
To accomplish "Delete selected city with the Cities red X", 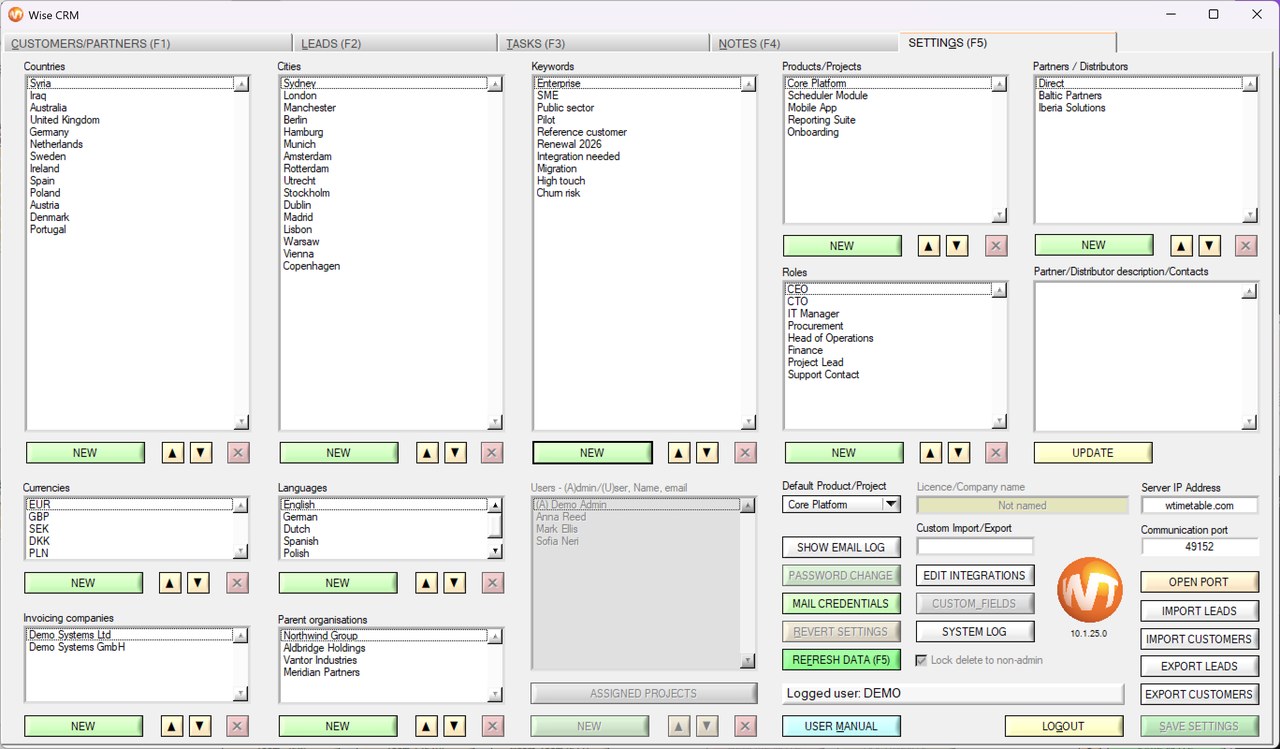I will tap(492, 453).
